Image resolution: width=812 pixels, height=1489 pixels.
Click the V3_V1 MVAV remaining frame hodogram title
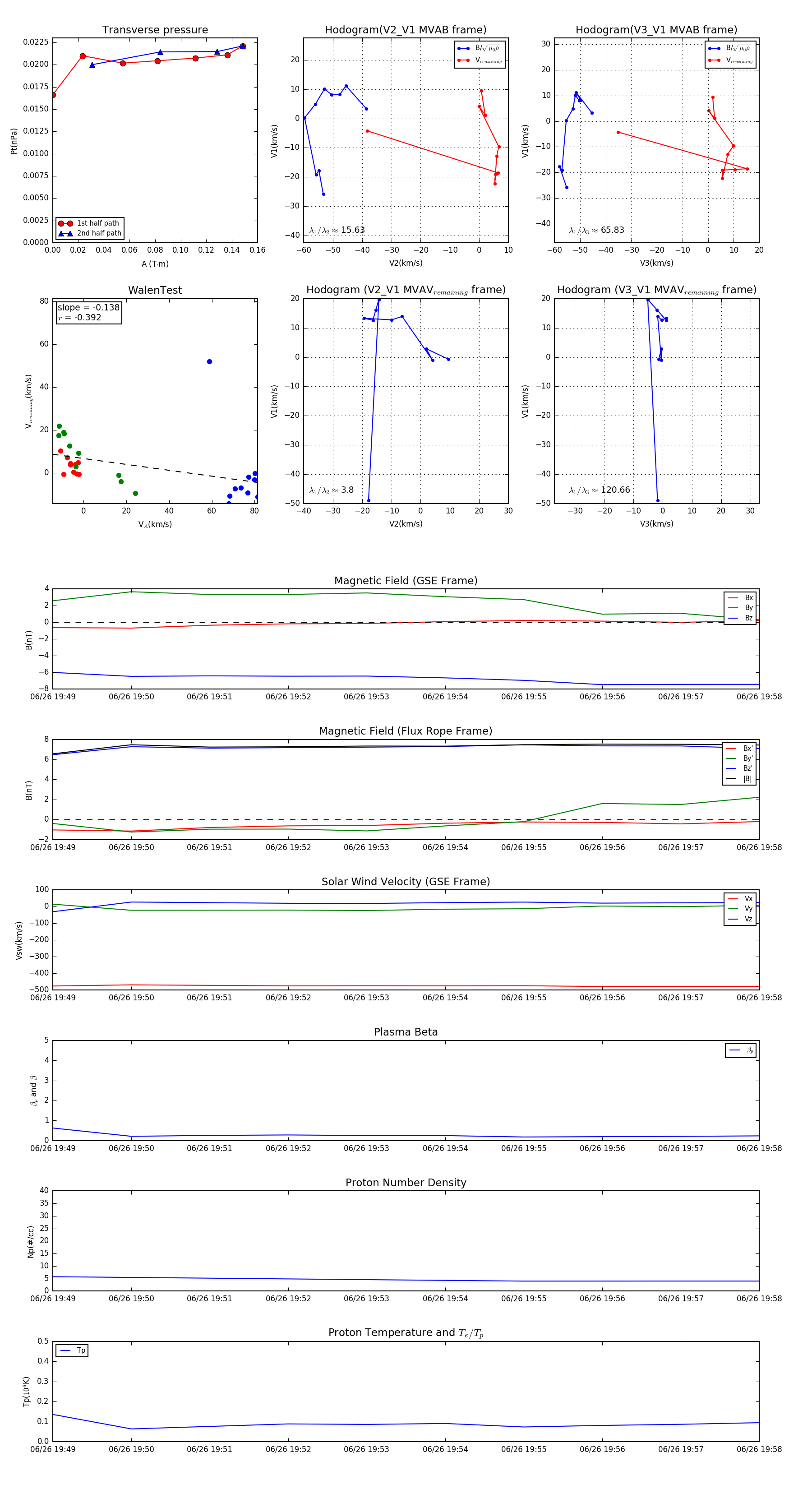coord(656,290)
